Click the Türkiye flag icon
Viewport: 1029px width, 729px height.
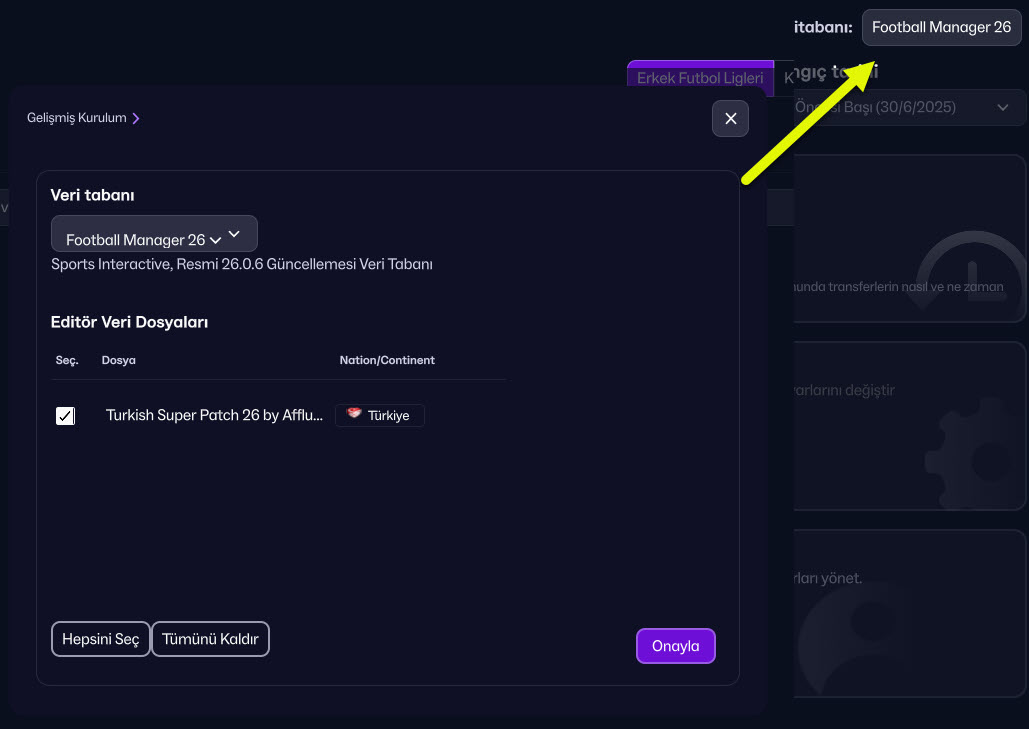click(354, 415)
